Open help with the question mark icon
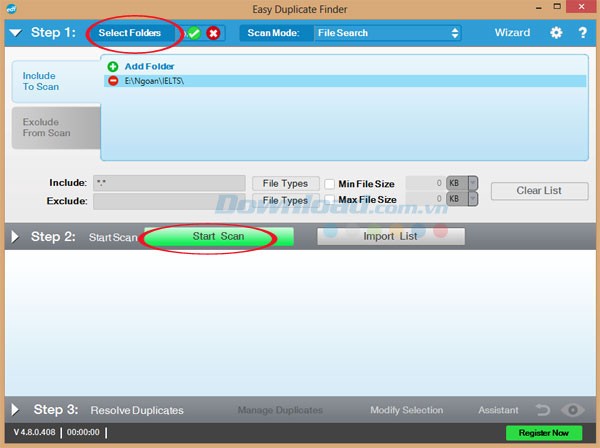Viewport: 600px width, 448px height. pos(582,33)
